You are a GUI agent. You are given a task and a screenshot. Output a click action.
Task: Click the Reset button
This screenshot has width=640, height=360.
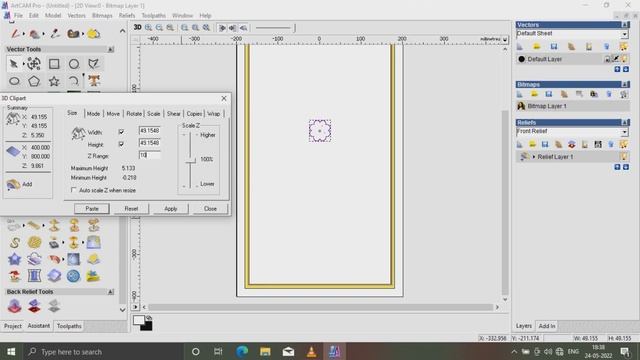point(131,209)
